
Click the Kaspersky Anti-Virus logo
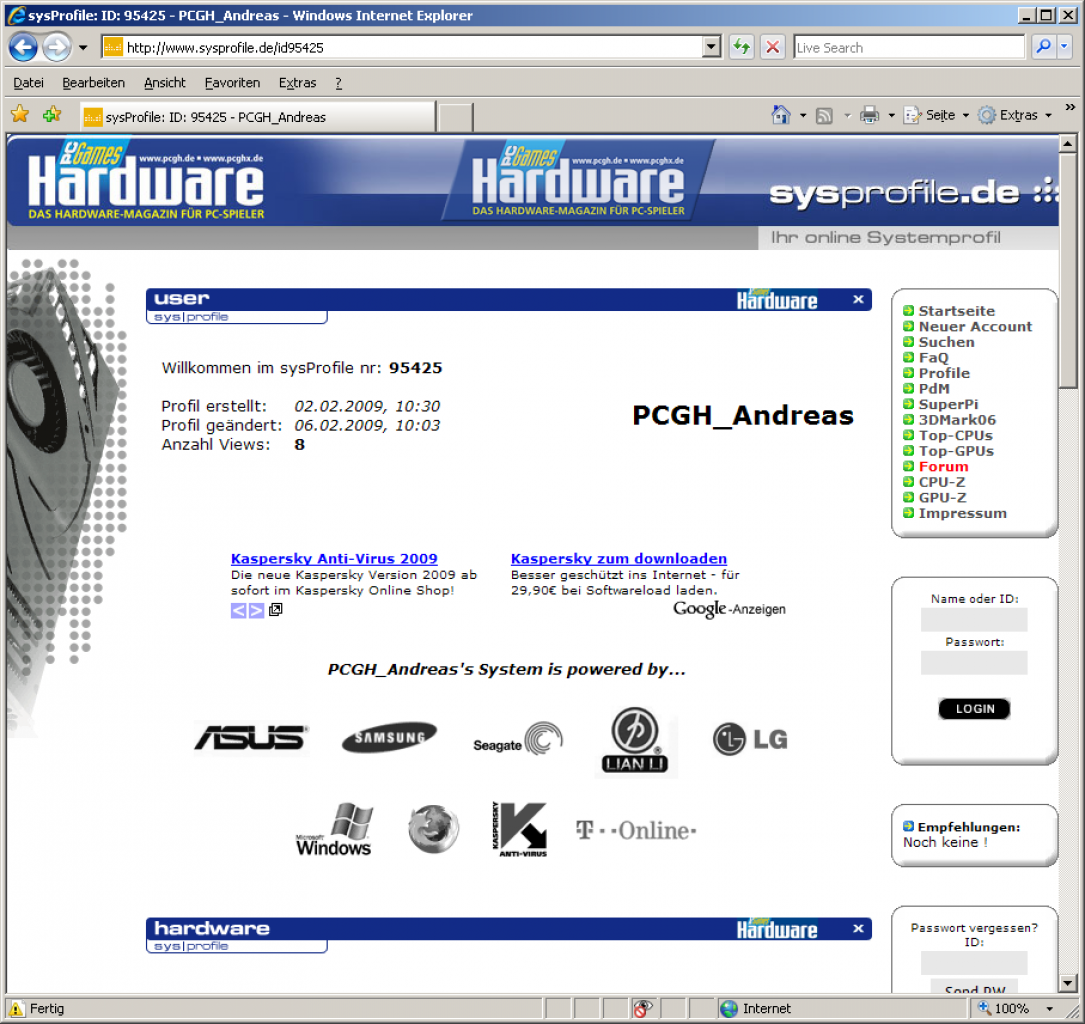click(x=520, y=830)
